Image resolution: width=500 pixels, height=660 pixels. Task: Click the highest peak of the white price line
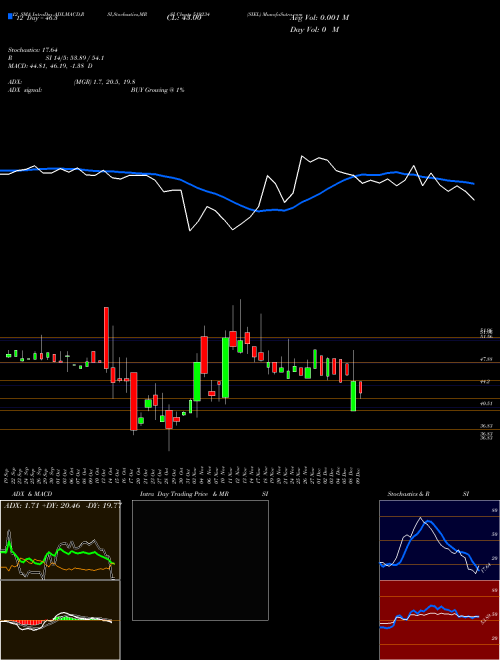click(x=302, y=156)
